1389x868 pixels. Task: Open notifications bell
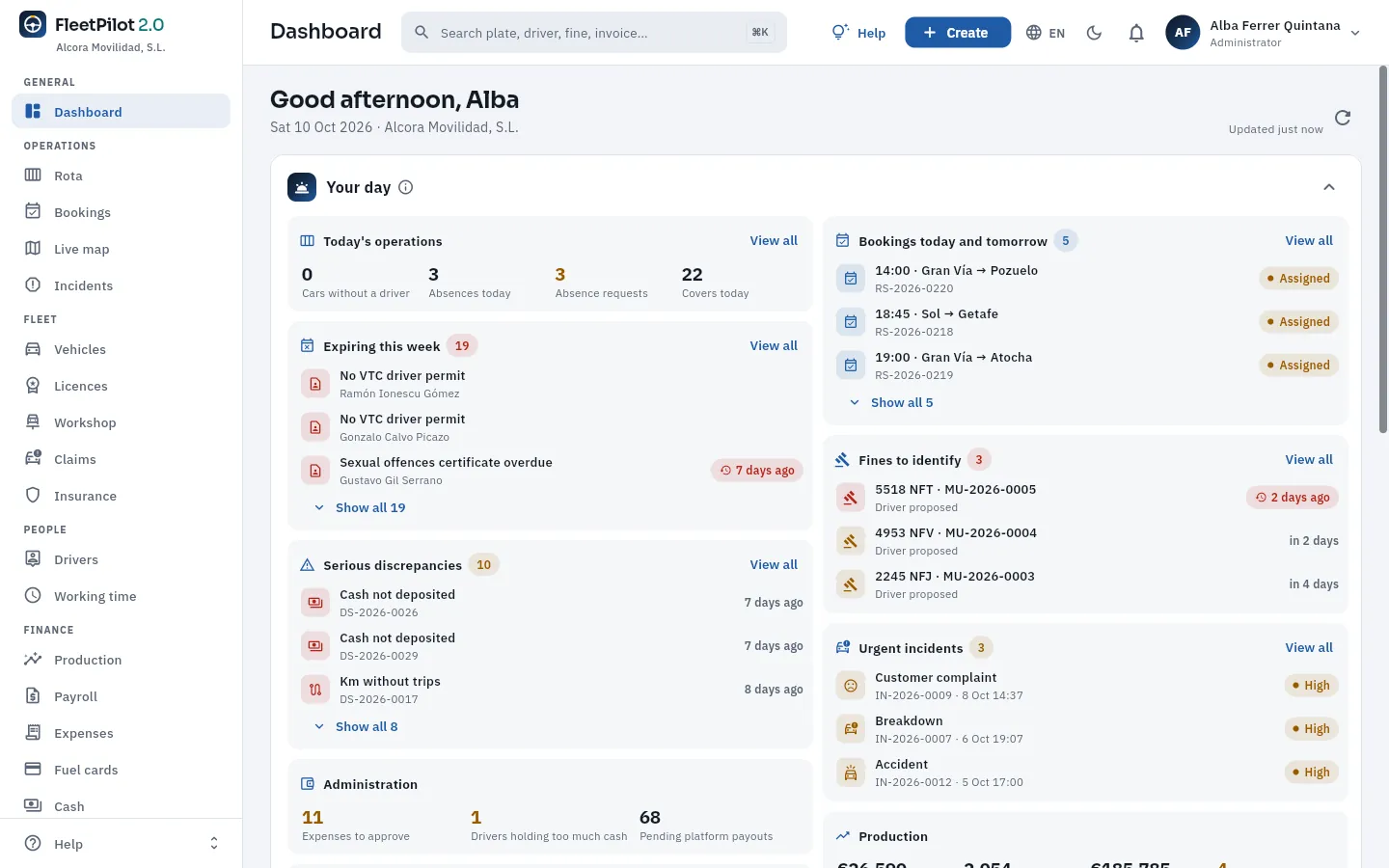coord(1136,33)
